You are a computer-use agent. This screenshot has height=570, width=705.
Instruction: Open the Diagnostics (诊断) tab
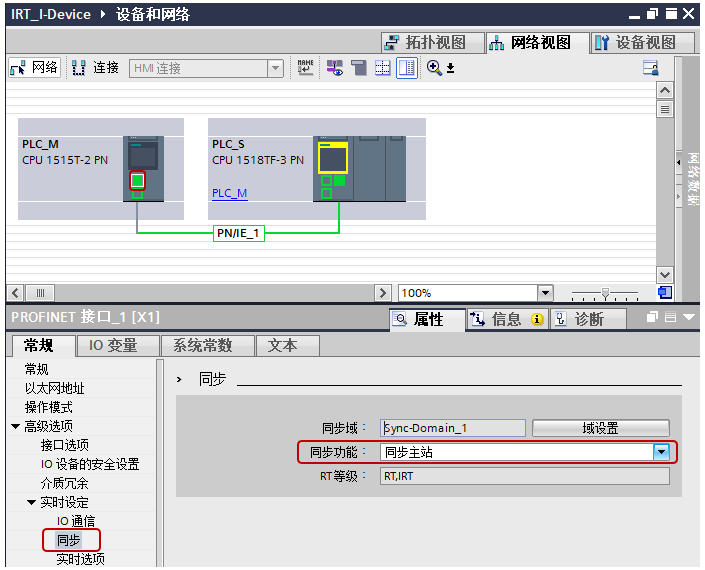tap(588, 319)
